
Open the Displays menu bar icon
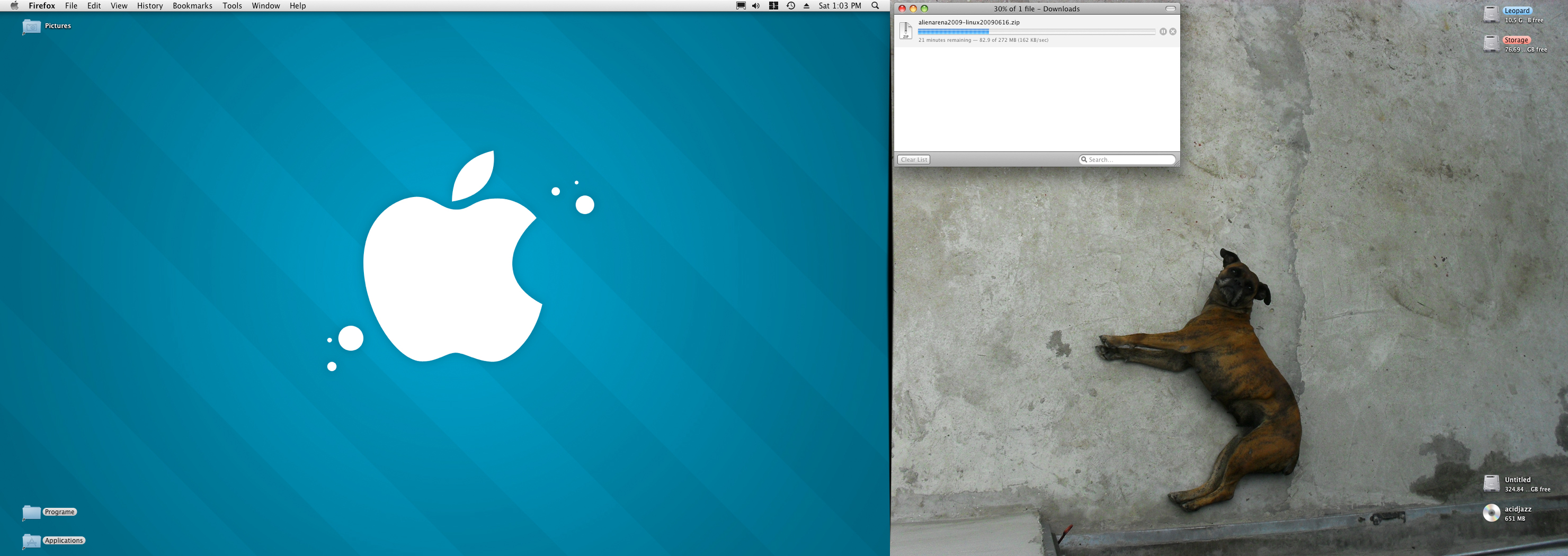click(740, 5)
